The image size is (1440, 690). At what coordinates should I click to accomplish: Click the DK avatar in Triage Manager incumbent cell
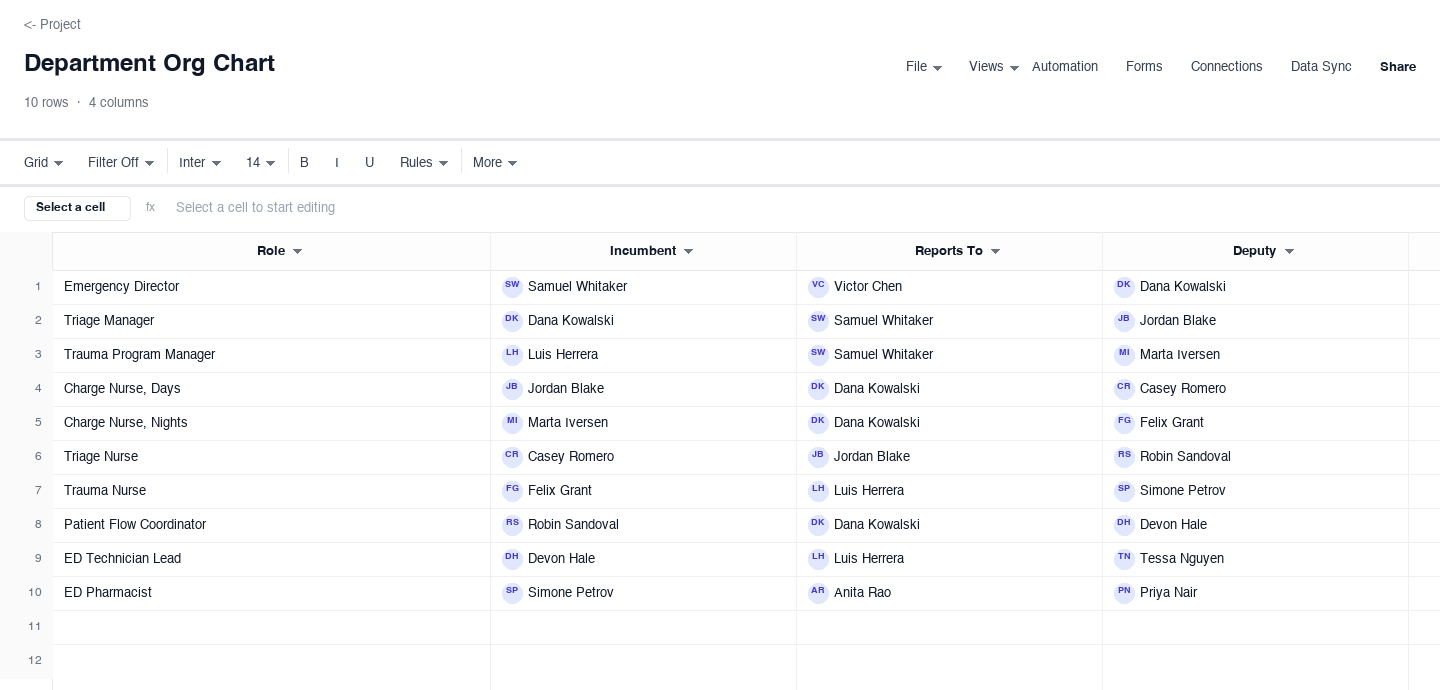tap(512, 321)
